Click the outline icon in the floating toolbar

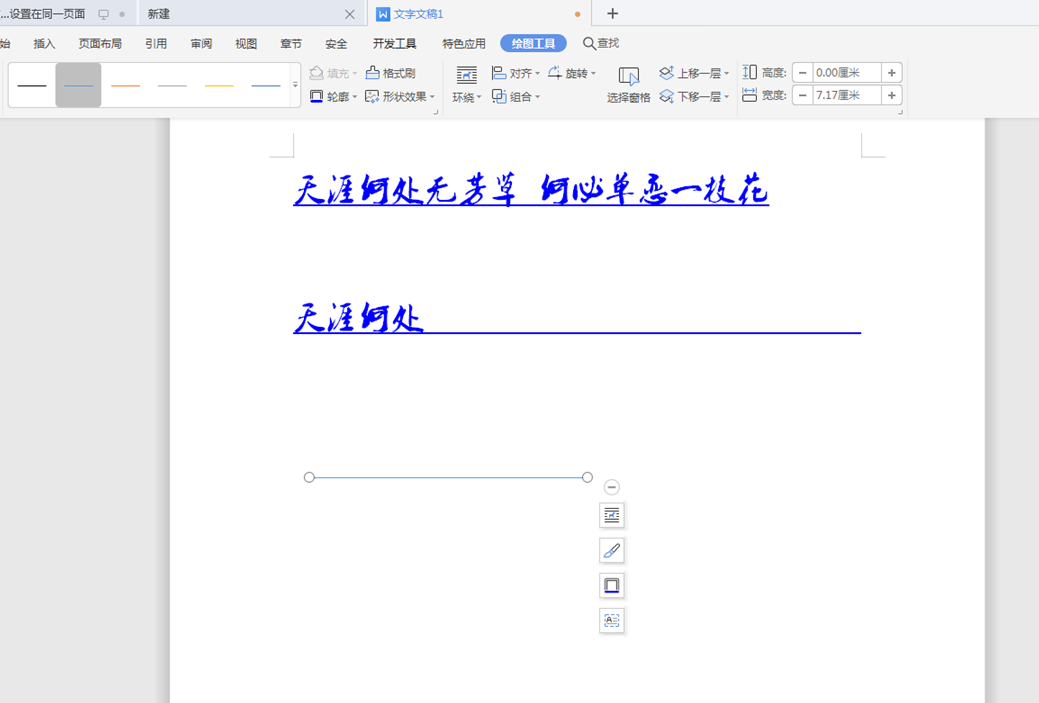point(611,585)
